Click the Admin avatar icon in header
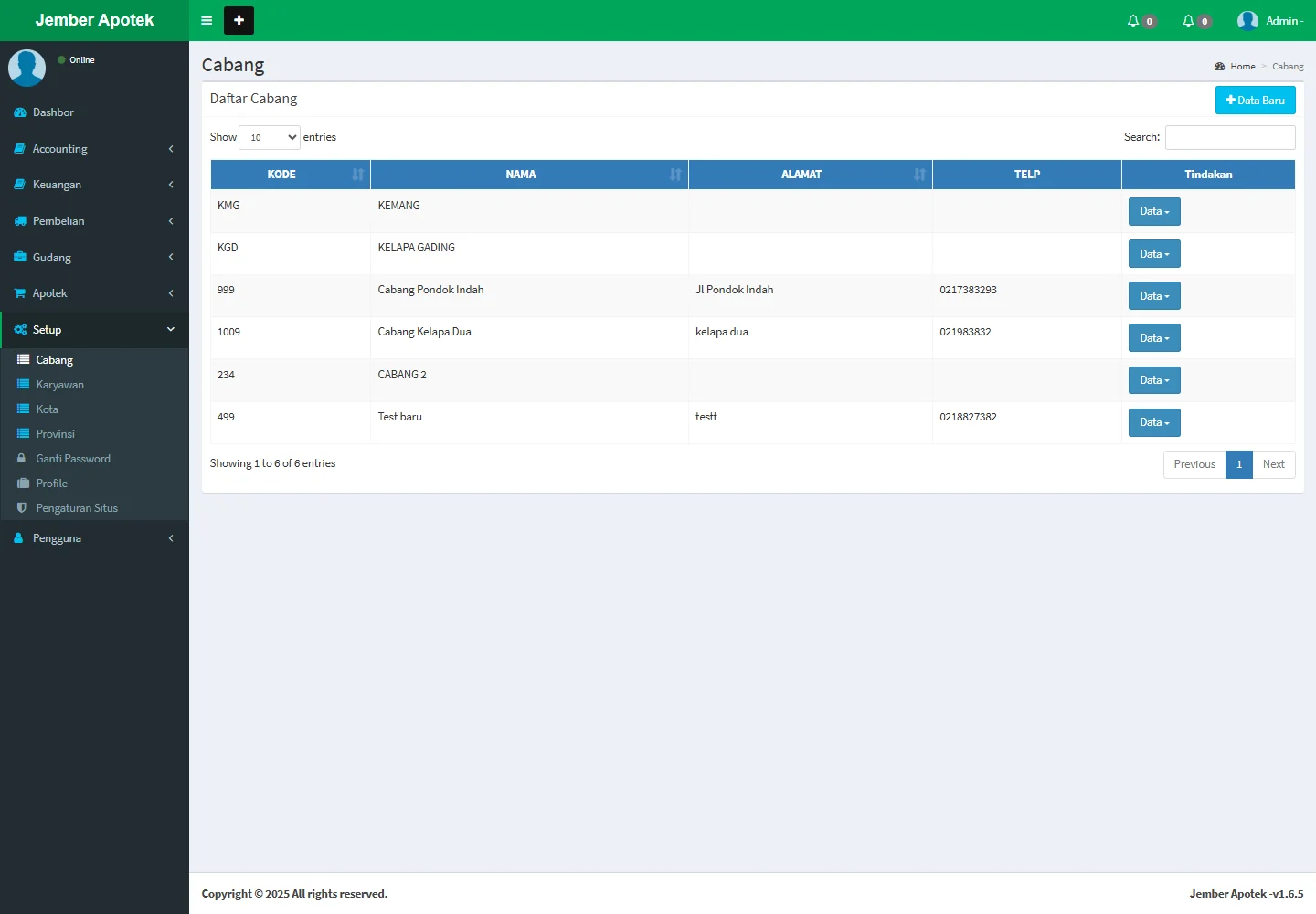 (x=1247, y=21)
